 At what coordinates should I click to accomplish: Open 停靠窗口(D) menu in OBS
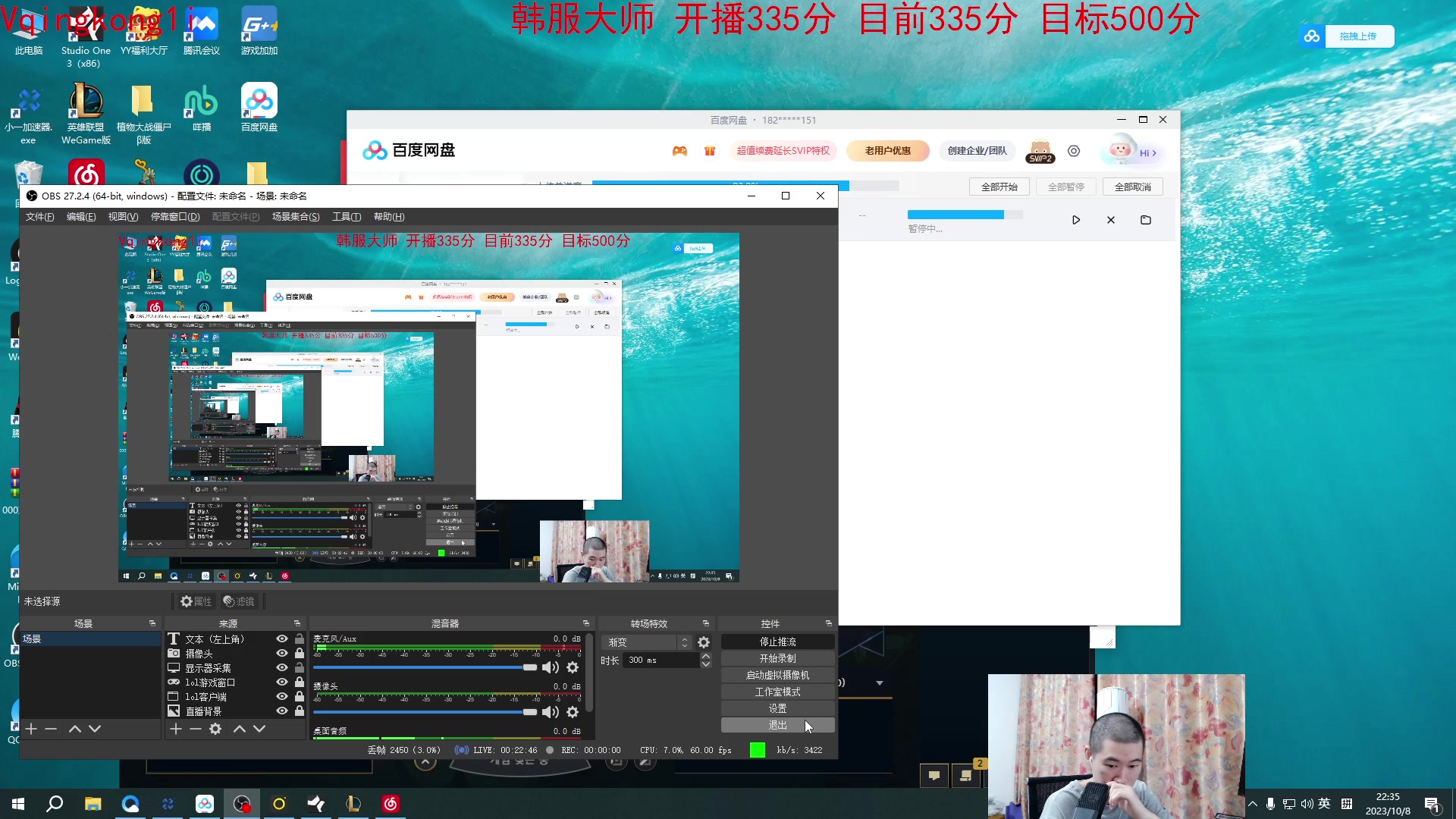tap(175, 217)
